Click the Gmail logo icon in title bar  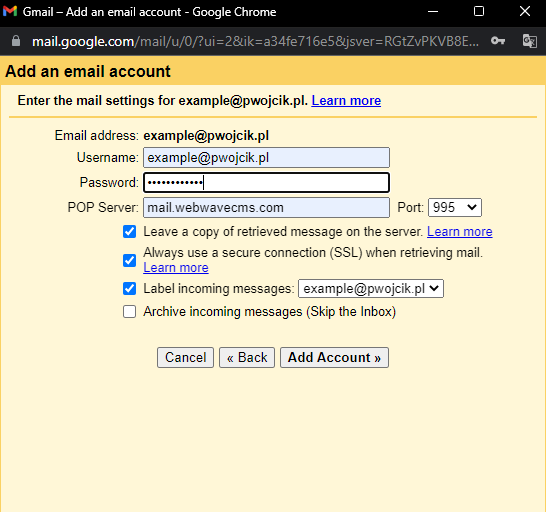point(10,11)
